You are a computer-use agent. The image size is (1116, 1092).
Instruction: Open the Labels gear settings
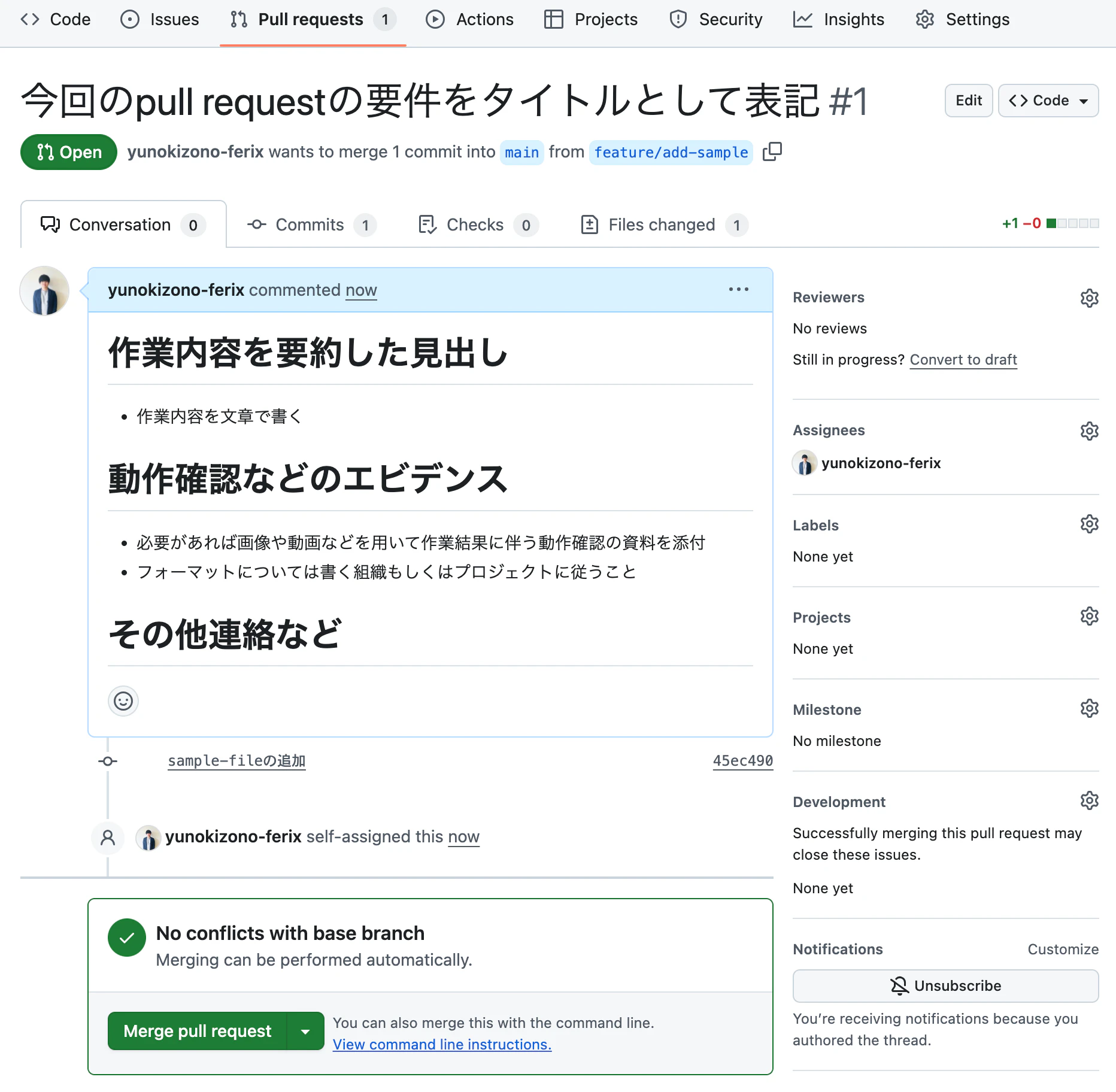click(x=1089, y=524)
